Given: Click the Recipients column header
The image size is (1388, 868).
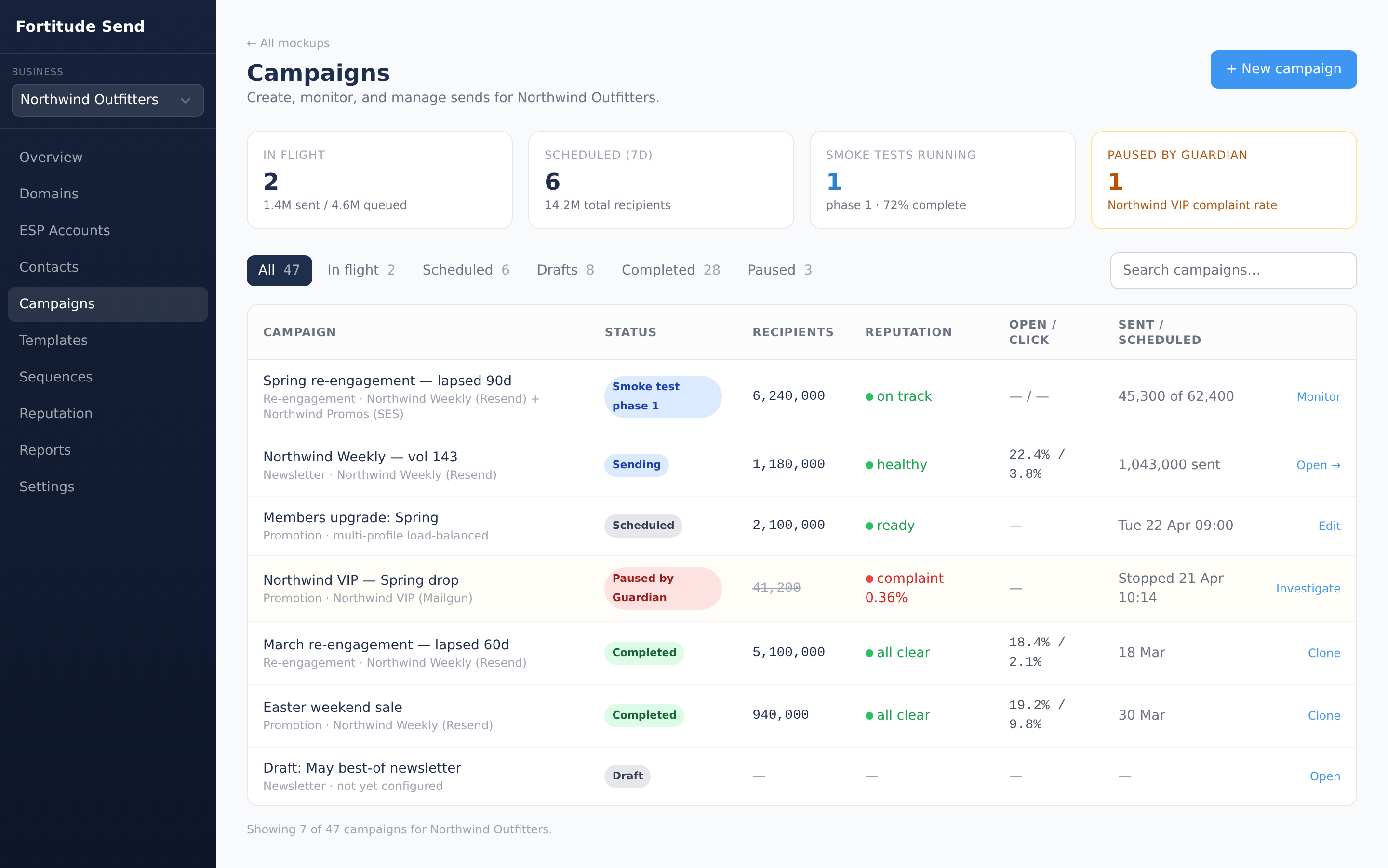Looking at the screenshot, I should pyautogui.click(x=792, y=332).
